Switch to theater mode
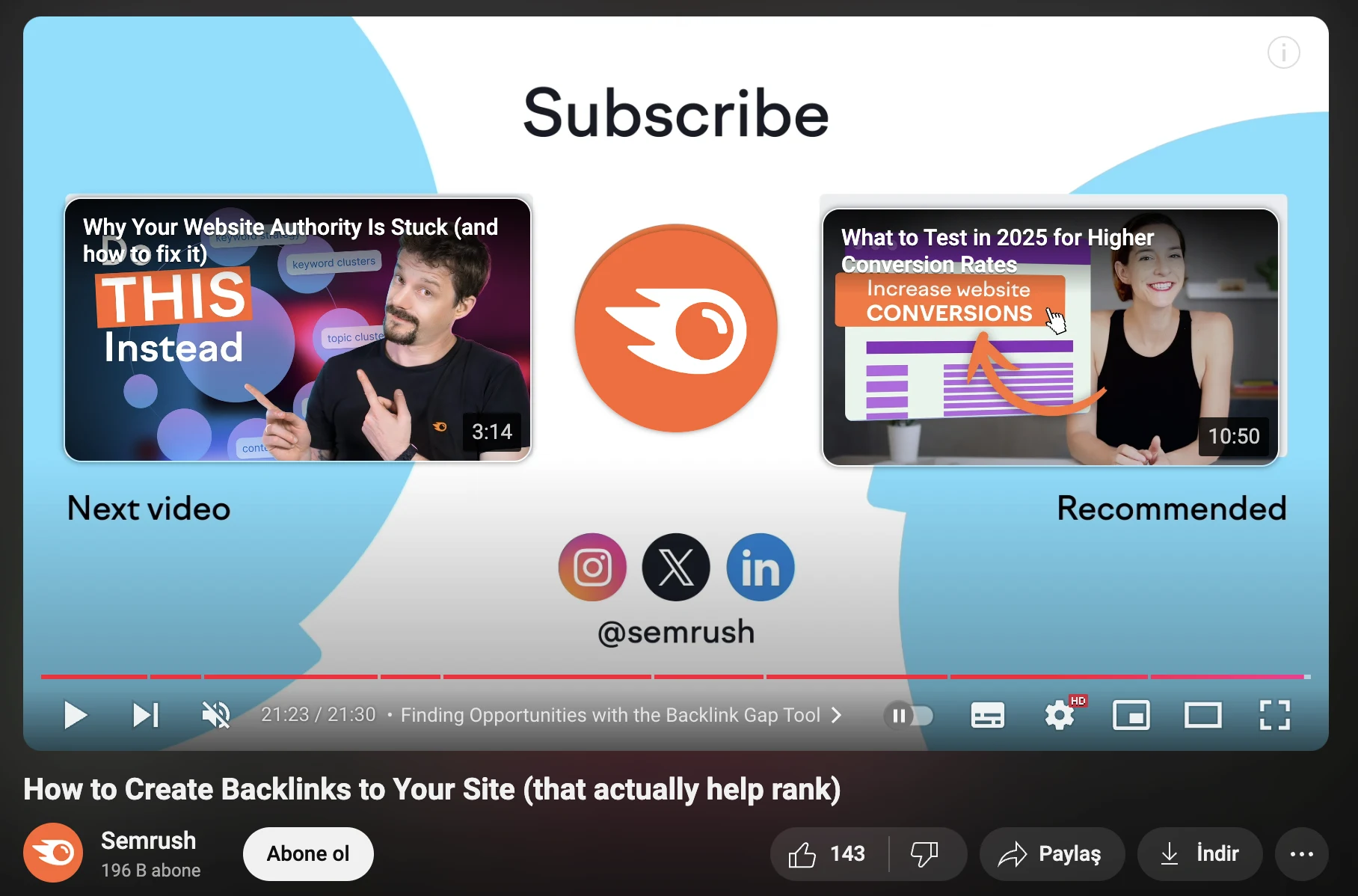Image resolution: width=1358 pixels, height=896 pixels. [x=1203, y=715]
